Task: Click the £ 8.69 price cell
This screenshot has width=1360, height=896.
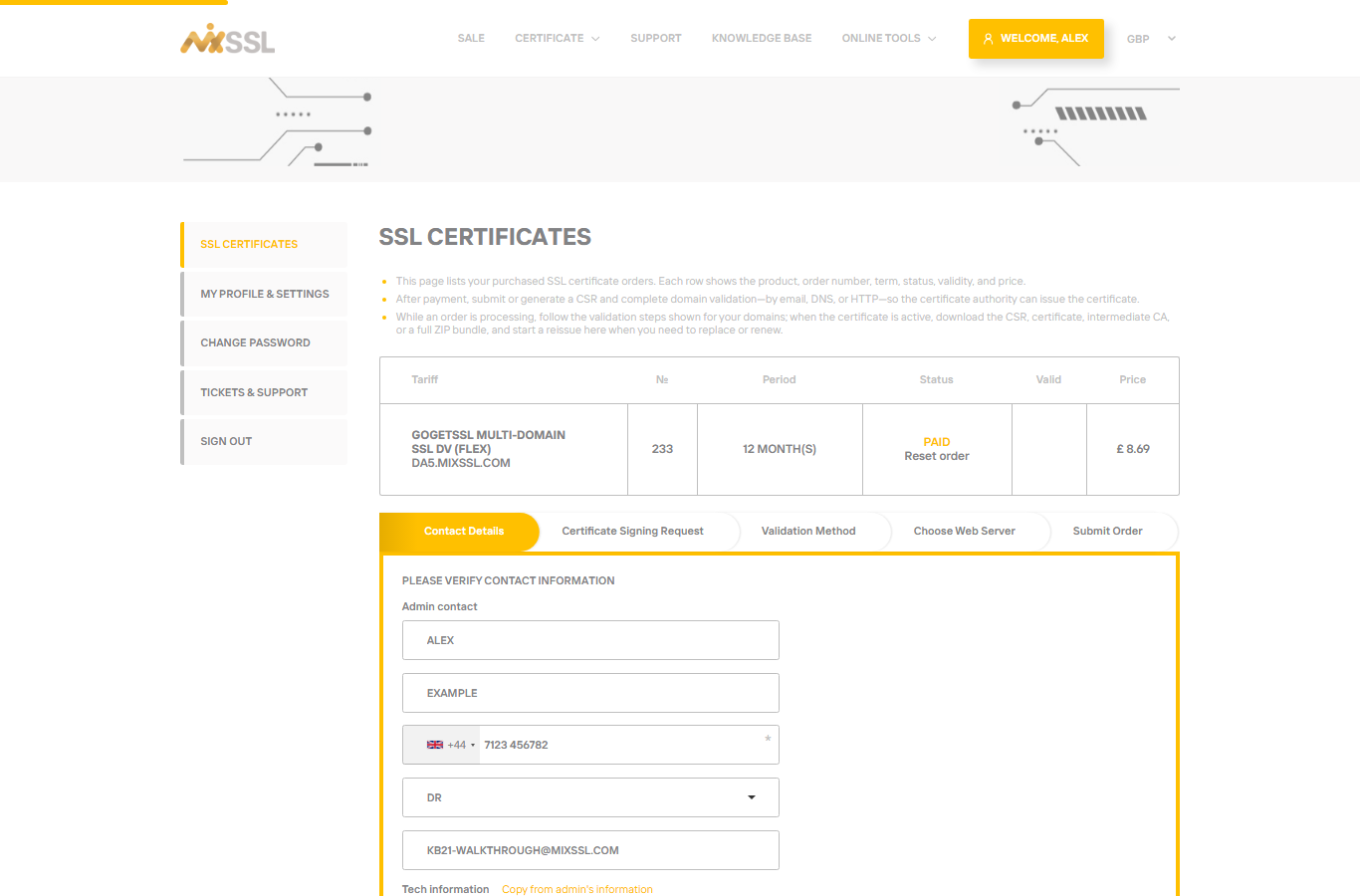Action: [x=1133, y=449]
